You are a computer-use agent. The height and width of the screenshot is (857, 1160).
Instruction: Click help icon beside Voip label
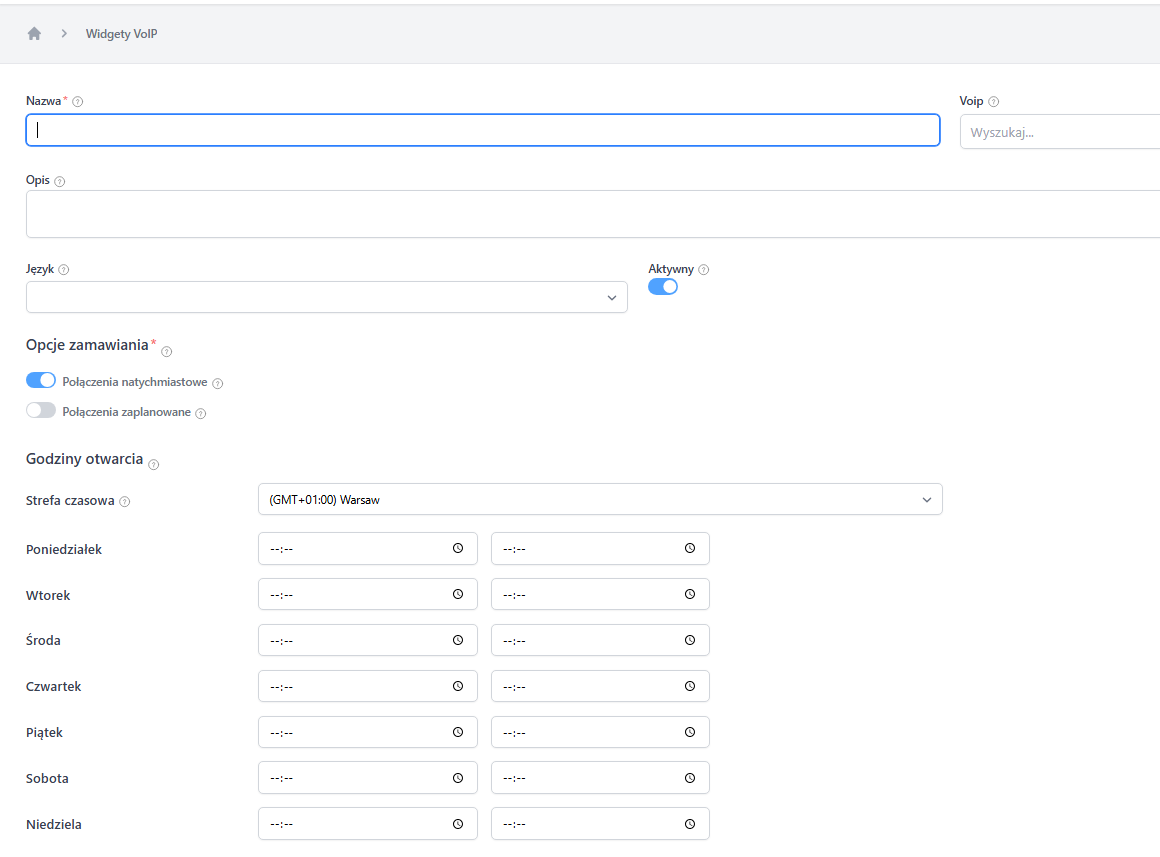(993, 102)
